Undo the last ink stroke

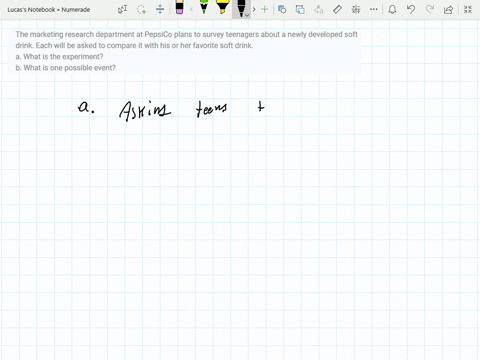pos(411,9)
